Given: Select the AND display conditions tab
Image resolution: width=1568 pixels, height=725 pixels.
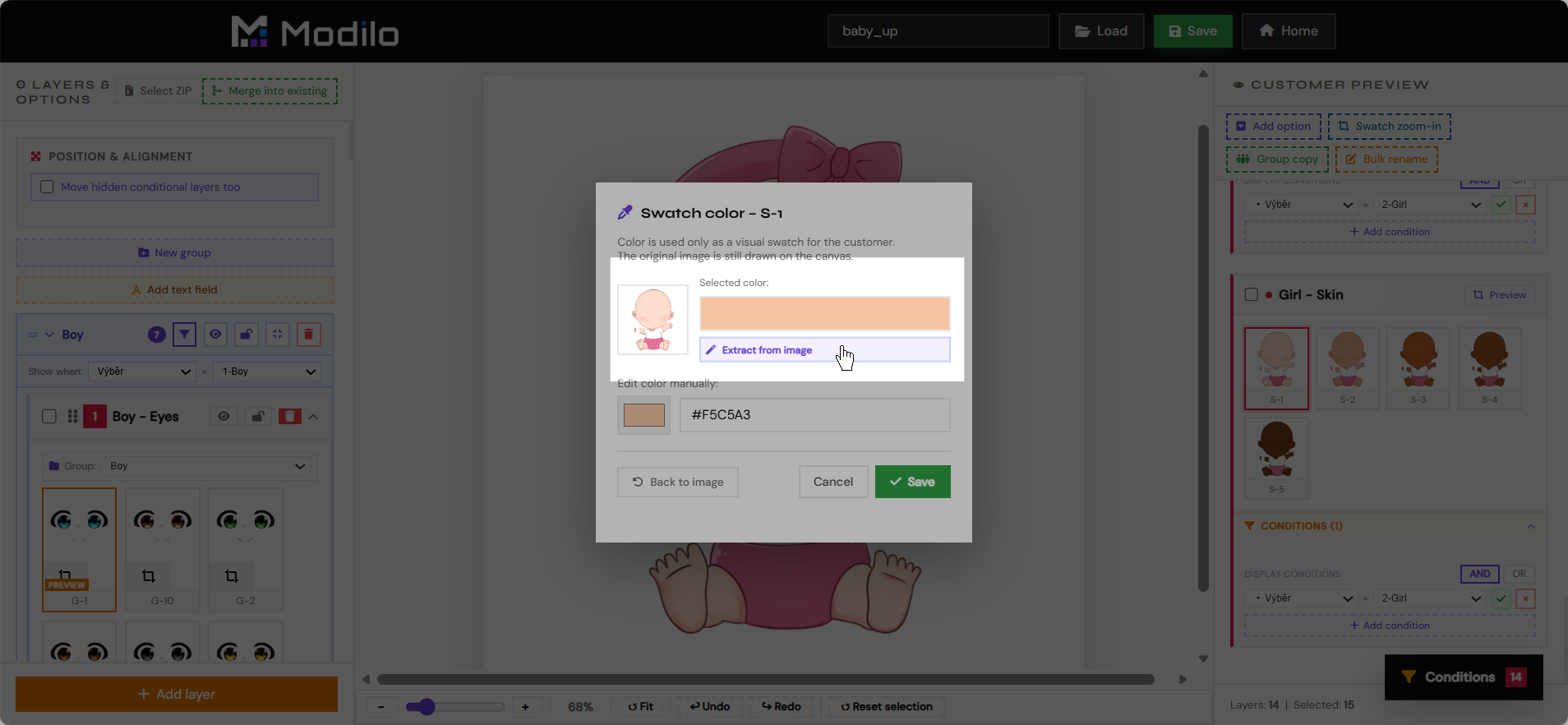Looking at the screenshot, I should click(x=1479, y=574).
